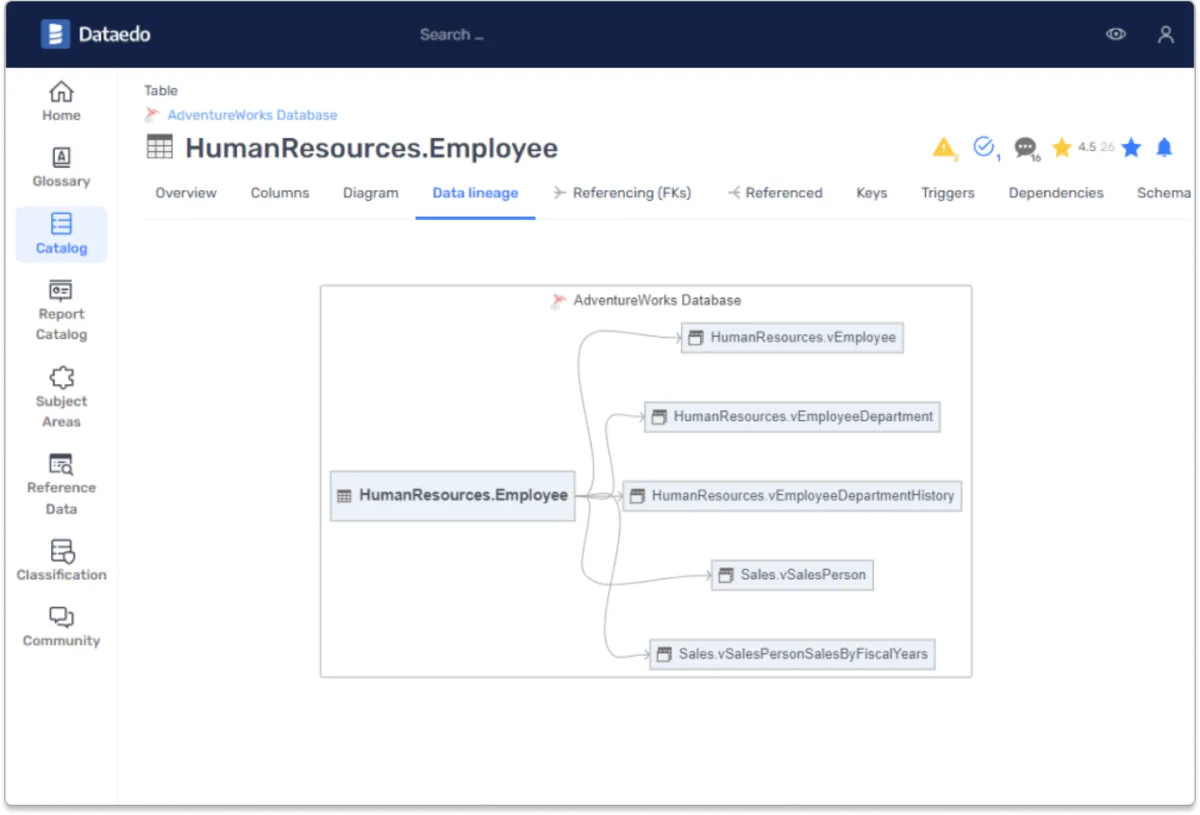Switch to the Overview tab
This screenshot has height=815, width=1200.
click(x=186, y=193)
